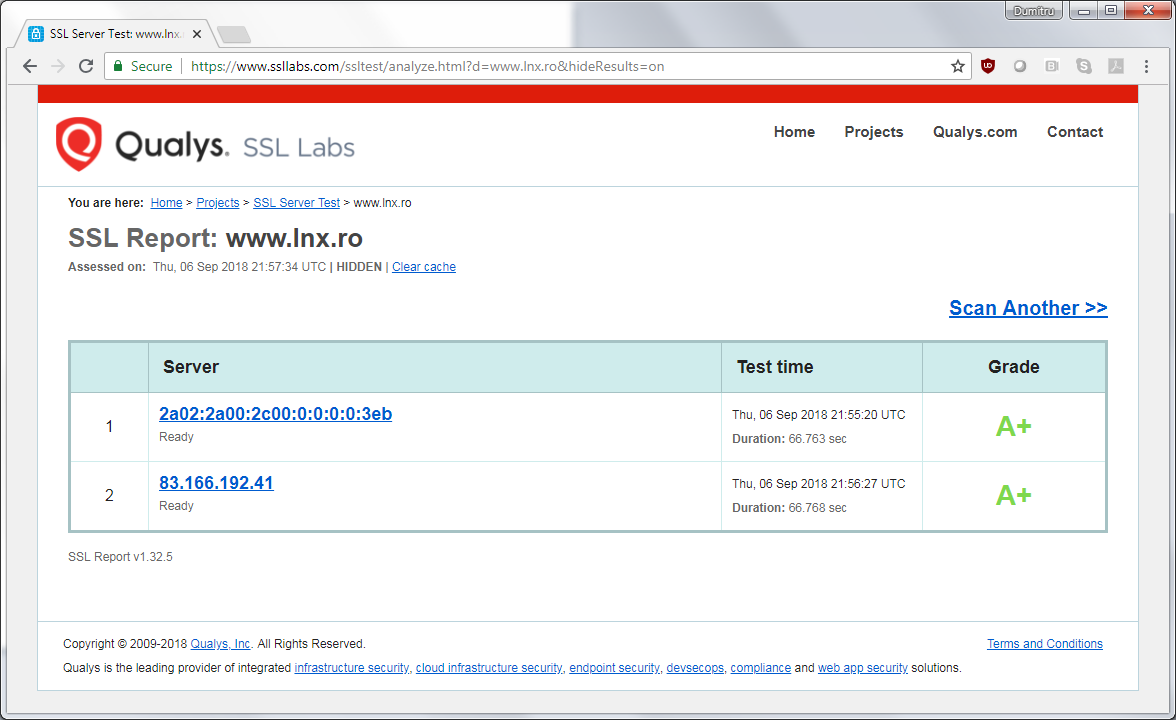Click the HIDDEN status label

pos(358,267)
